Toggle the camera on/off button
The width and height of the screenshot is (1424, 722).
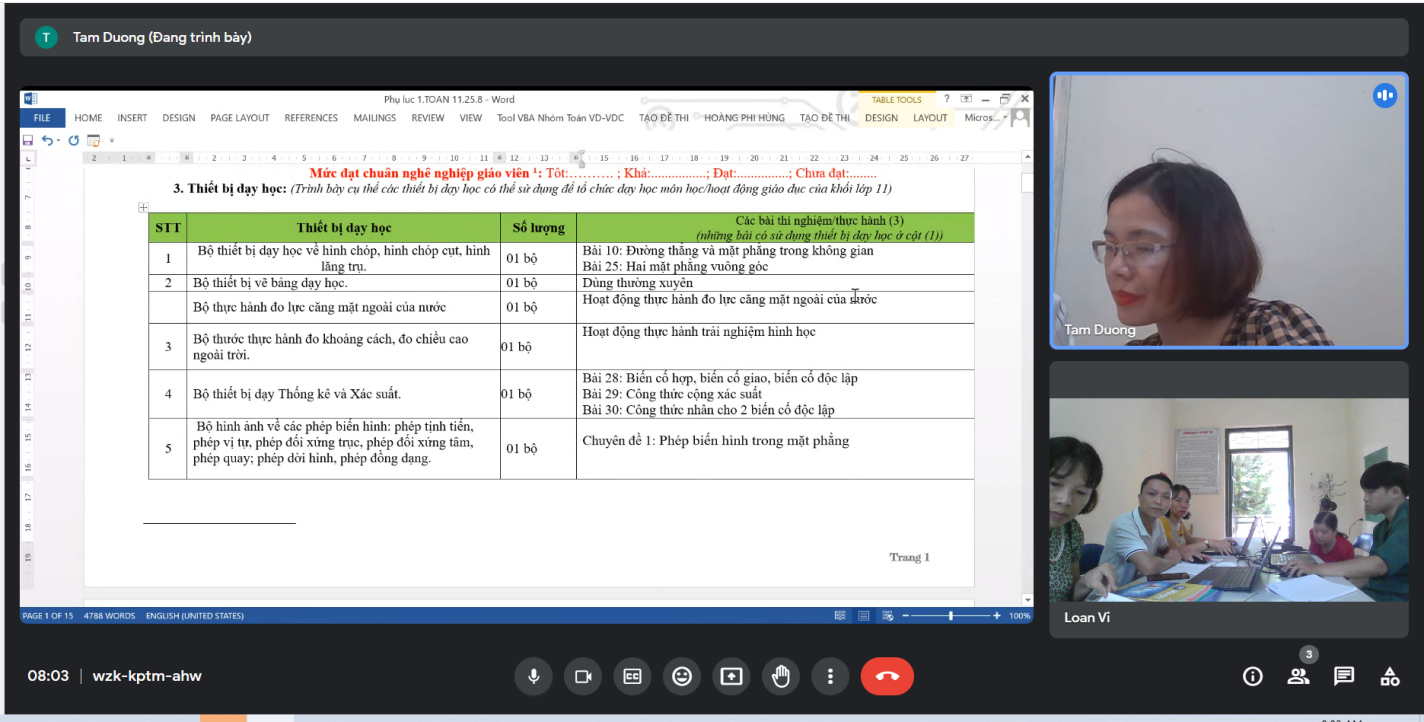[582, 676]
